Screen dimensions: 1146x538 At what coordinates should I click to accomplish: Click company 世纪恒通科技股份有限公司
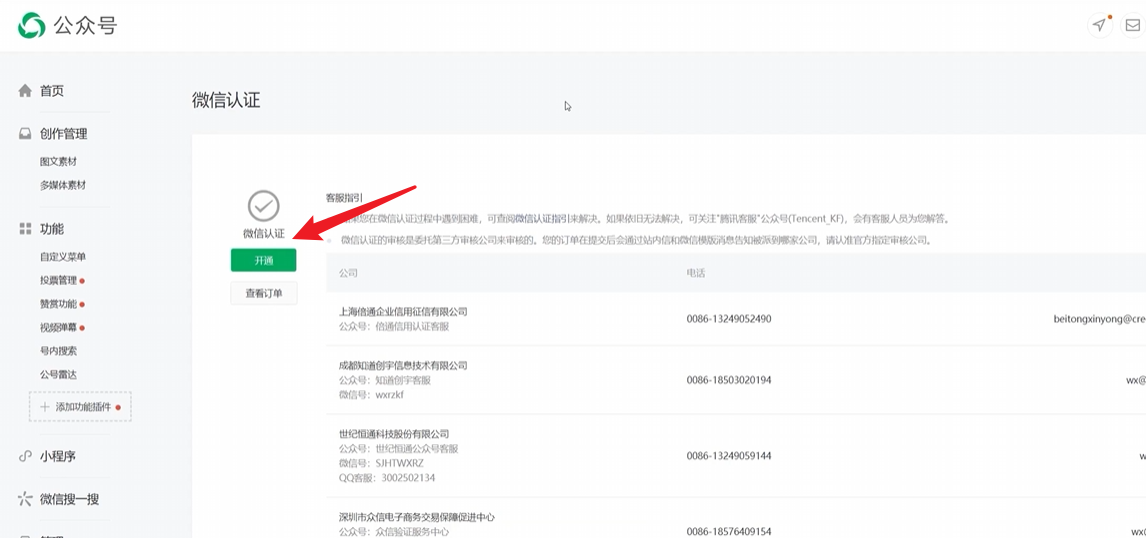click(x=394, y=434)
